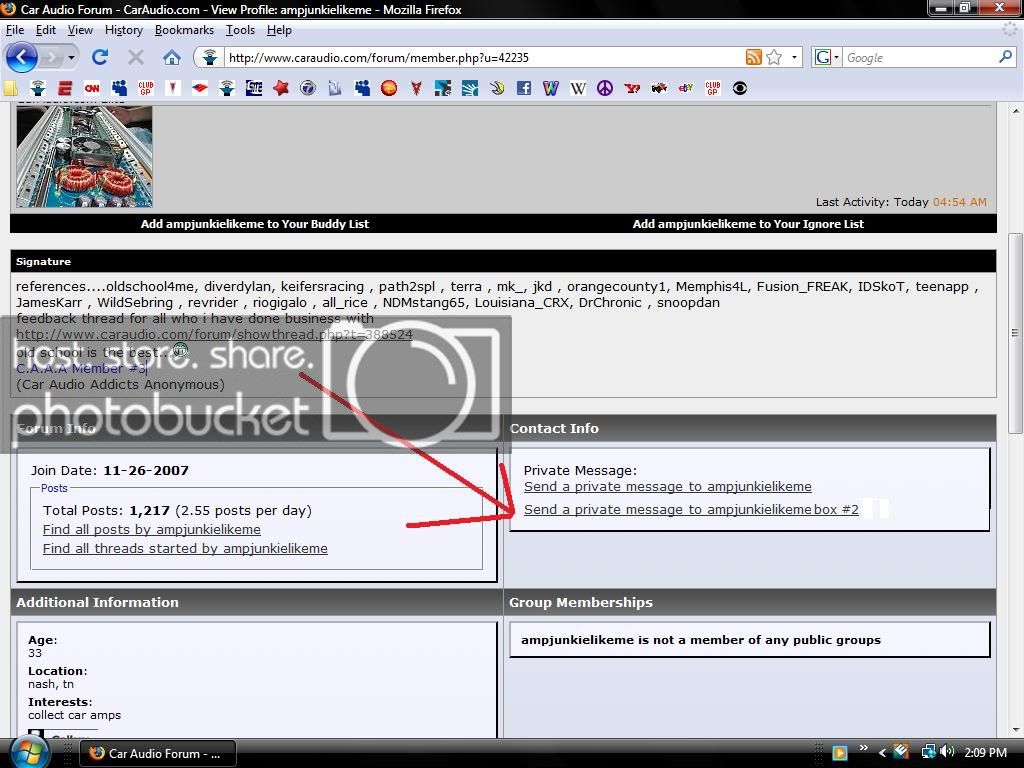Image resolution: width=1024 pixels, height=768 pixels.
Task: Click the scrollbar up arrow
Action: (1015, 111)
